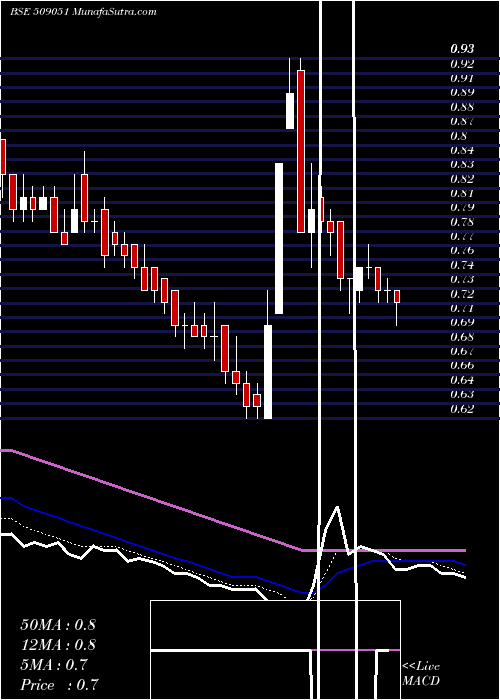
Task: Click the 0.74 price axis label
Action: click(462, 265)
